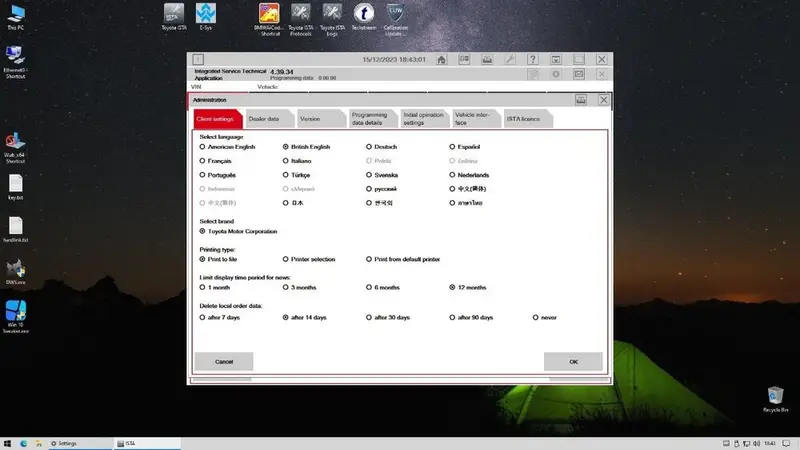Open the BMWAiCoder shortcut on the desktop
This screenshot has height=450, width=800.
click(269, 19)
